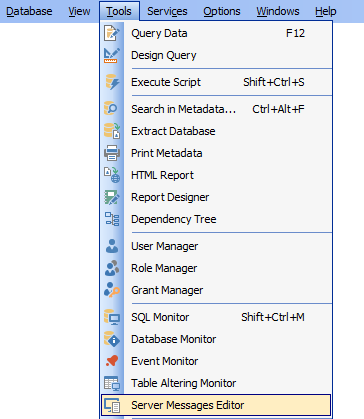This screenshot has height=419, width=364.
Task: Click the Shift+Ctrl+M shortcut text
Action: (273, 317)
